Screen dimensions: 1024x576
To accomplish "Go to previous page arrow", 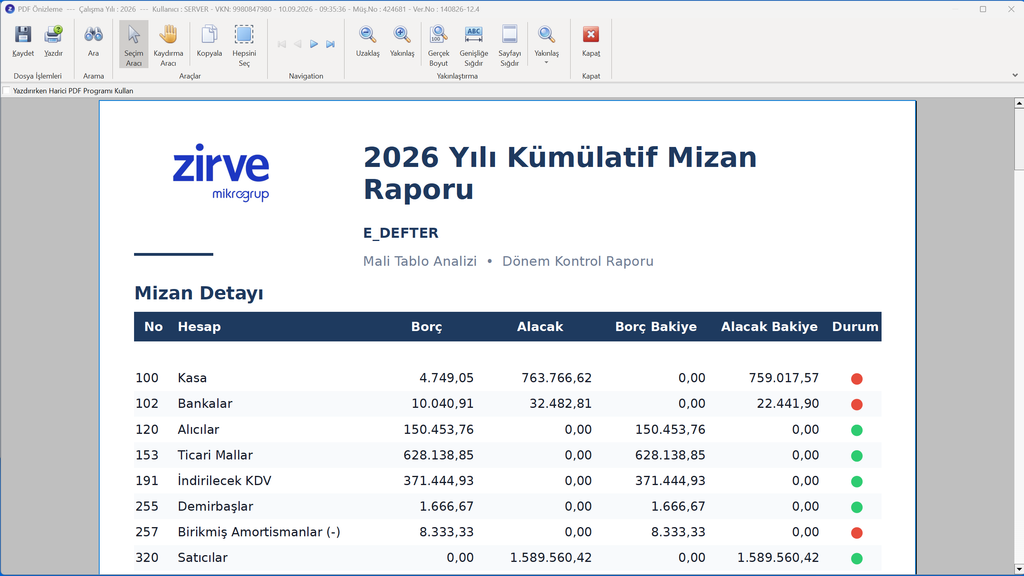I will pyautogui.click(x=298, y=44).
